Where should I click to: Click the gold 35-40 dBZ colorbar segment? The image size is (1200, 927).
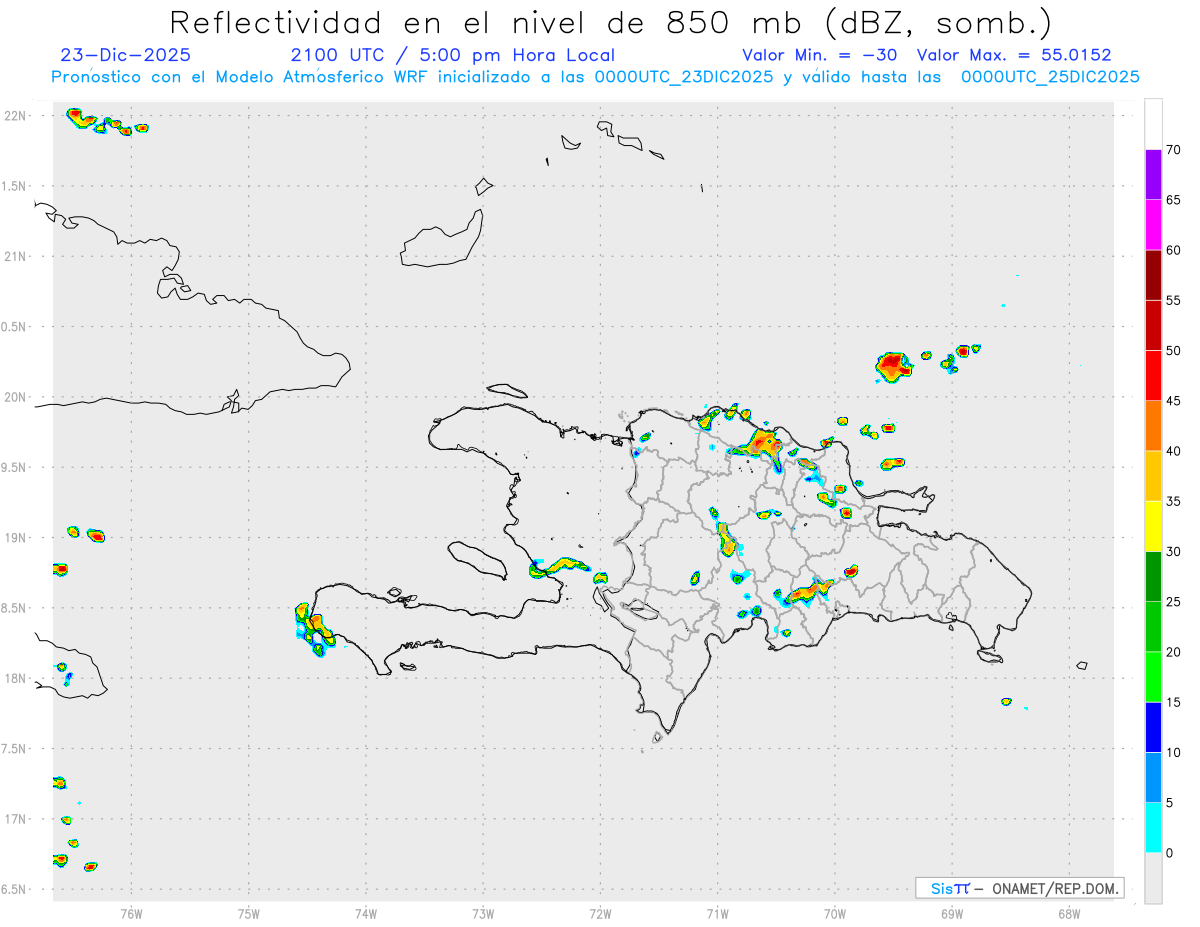point(1153,476)
